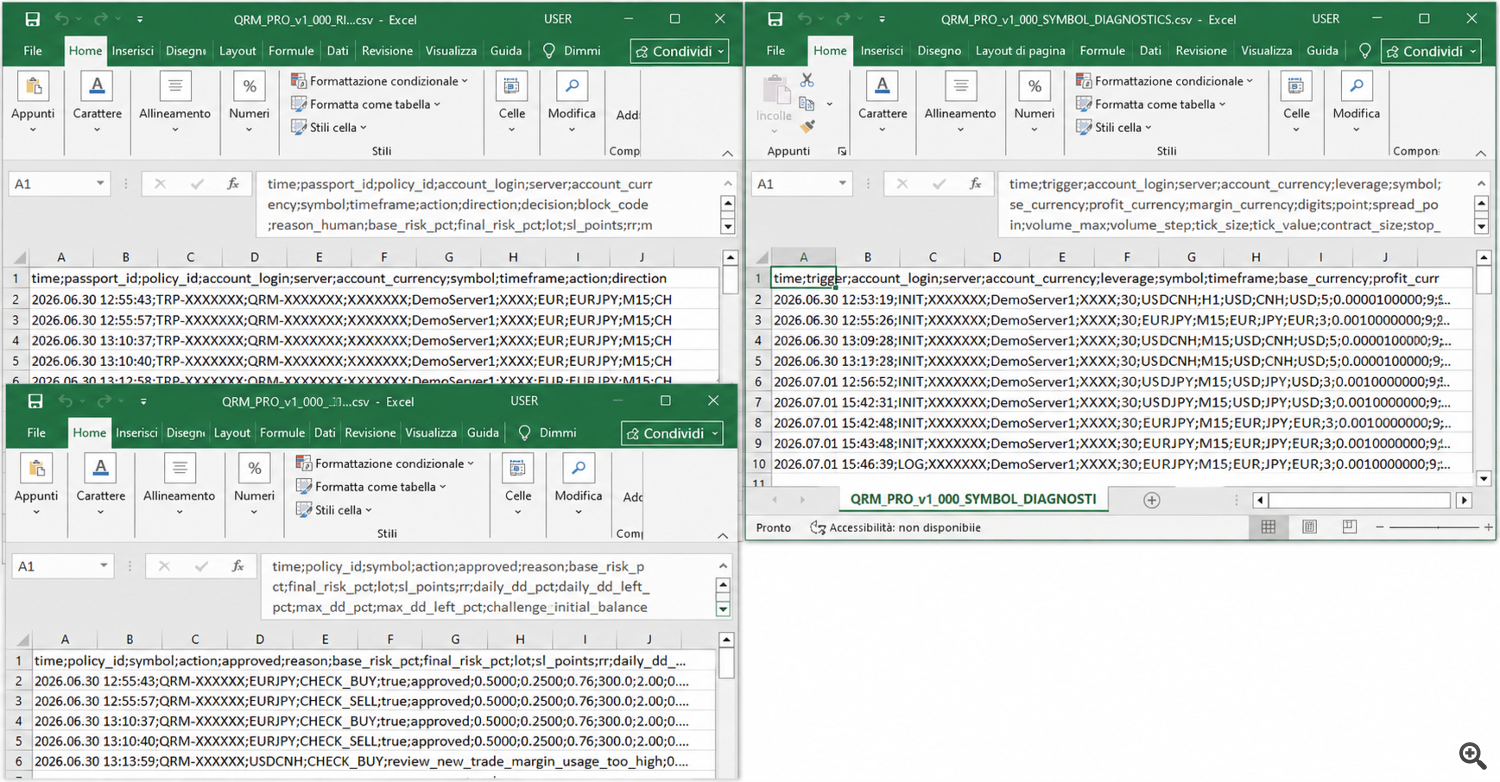This screenshot has height=782, width=1500.
Task: Open the File tab in the top-left window
Action: pyautogui.click(x=33, y=51)
